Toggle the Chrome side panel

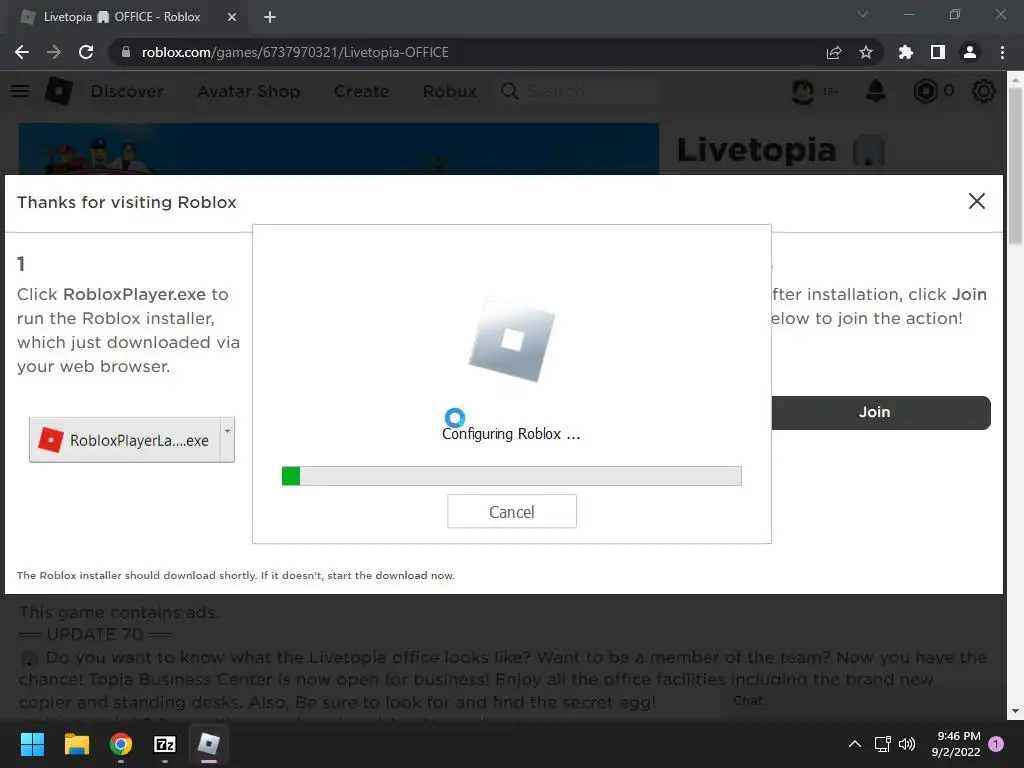click(x=938, y=52)
